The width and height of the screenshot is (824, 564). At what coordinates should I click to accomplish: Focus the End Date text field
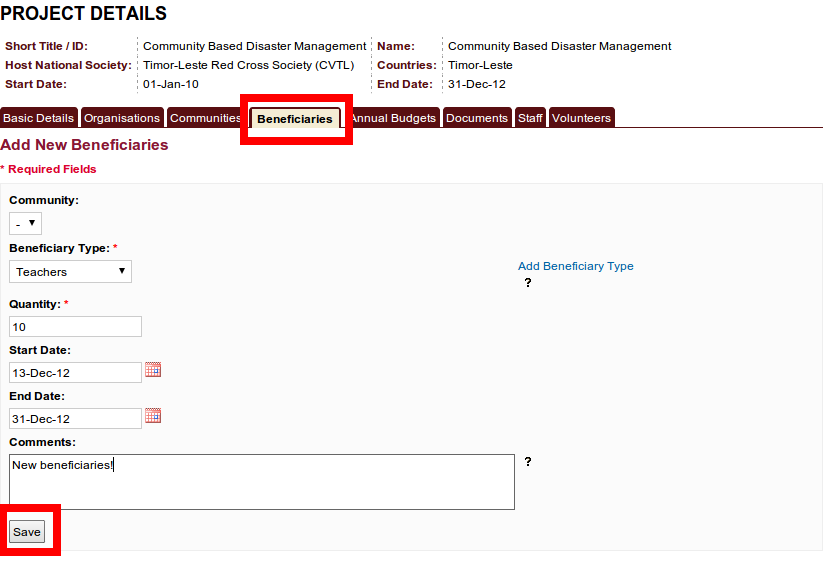(75, 418)
